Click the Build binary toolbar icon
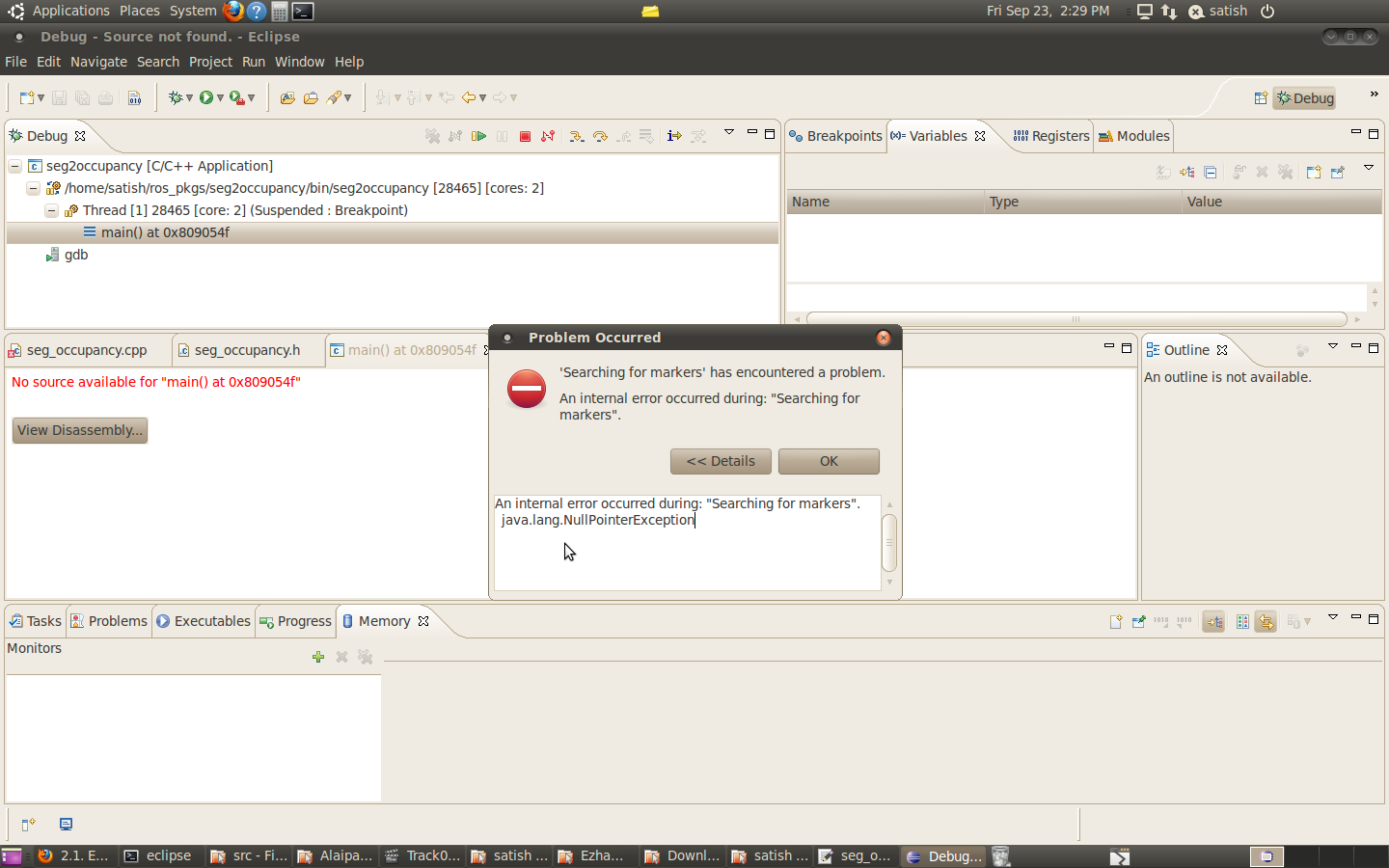Viewport: 1389px width, 868px height. pyautogui.click(x=135, y=97)
